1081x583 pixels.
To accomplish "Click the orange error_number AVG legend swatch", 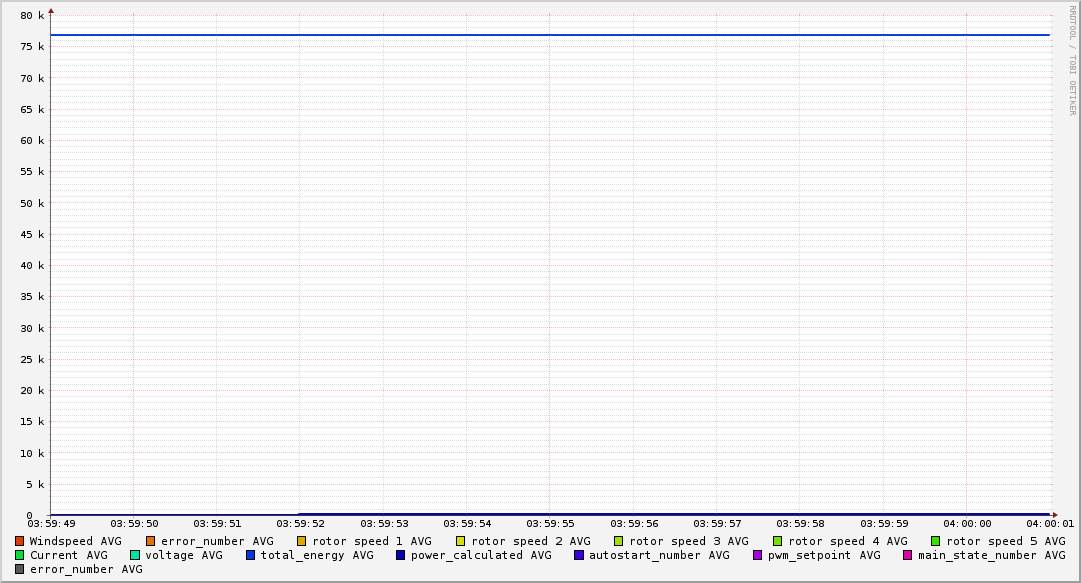I will tap(151, 541).
